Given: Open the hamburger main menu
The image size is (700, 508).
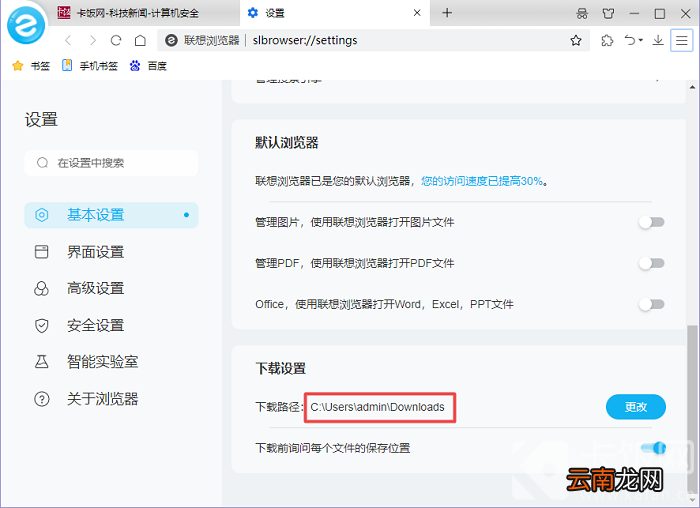Looking at the screenshot, I should (x=681, y=41).
